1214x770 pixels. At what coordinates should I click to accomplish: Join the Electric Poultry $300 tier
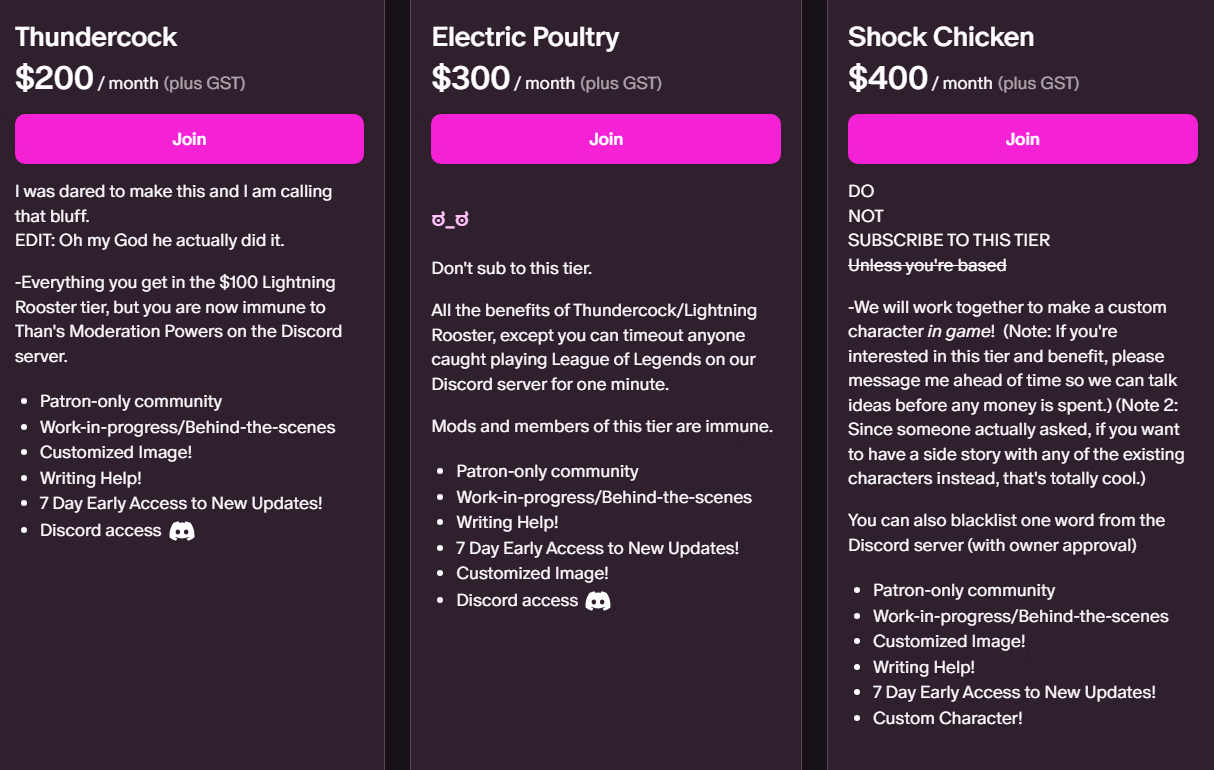605,139
